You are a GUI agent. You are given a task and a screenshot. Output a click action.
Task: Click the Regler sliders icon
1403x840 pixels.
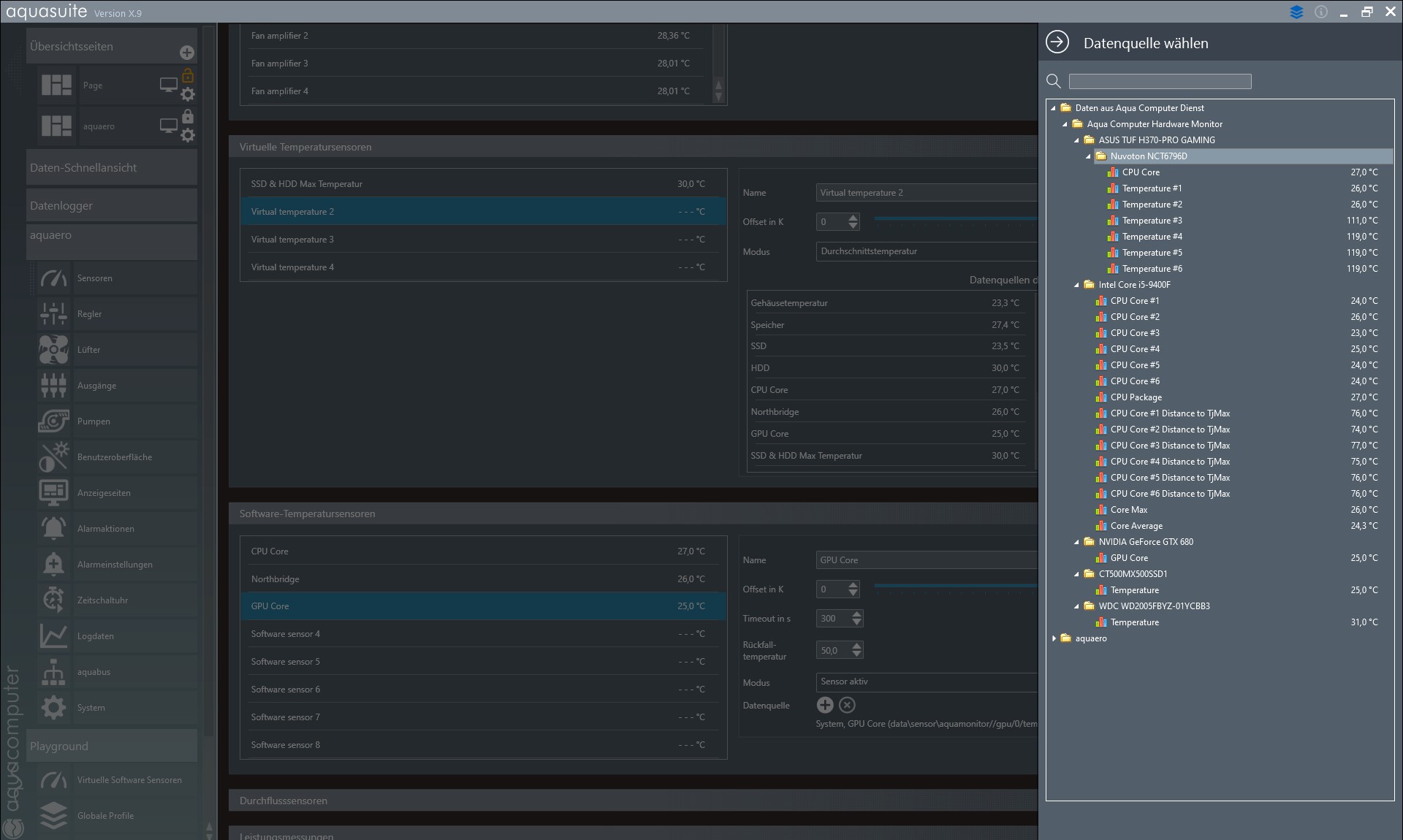click(53, 314)
